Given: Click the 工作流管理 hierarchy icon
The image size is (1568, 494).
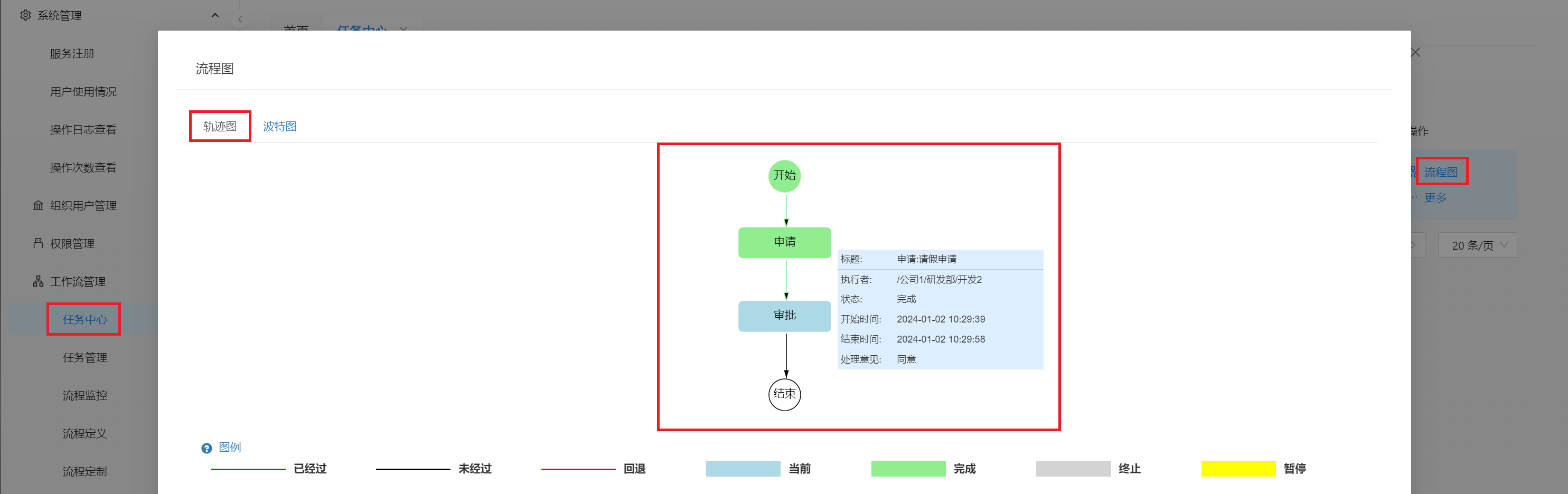Looking at the screenshot, I should (x=39, y=282).
